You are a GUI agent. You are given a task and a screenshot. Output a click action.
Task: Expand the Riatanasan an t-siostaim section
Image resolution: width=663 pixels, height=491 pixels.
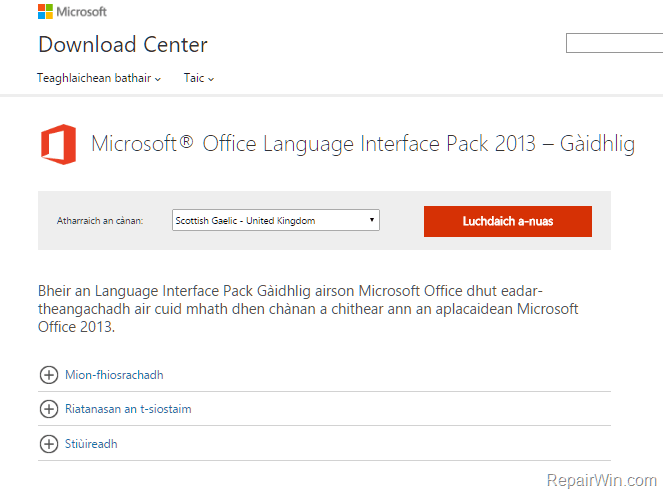pyautogui.click(x=128, y=409)
